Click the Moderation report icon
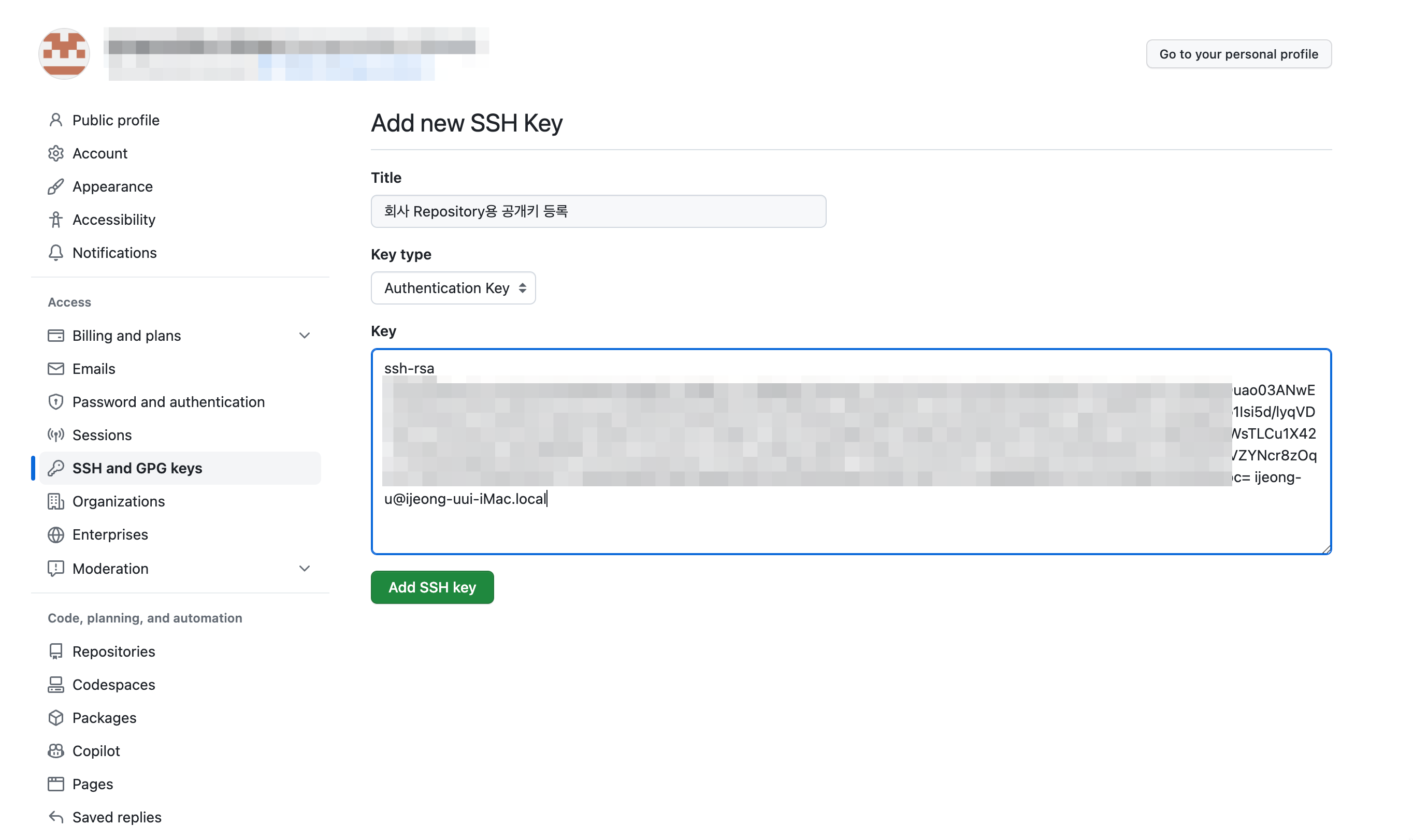1413x840 pixels. click(x=55, y=568)
